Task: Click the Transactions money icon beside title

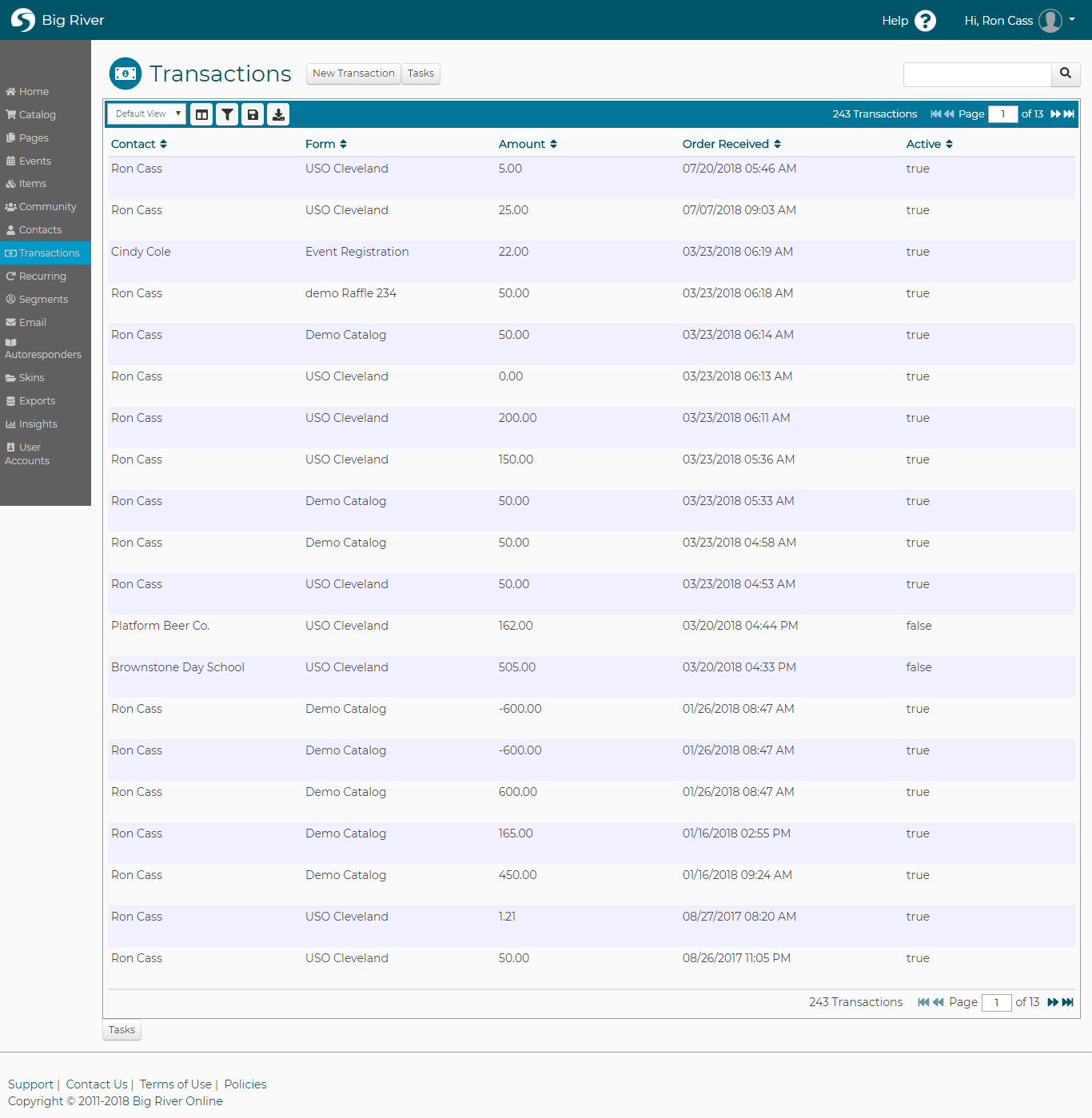Action: pos(126,74)
